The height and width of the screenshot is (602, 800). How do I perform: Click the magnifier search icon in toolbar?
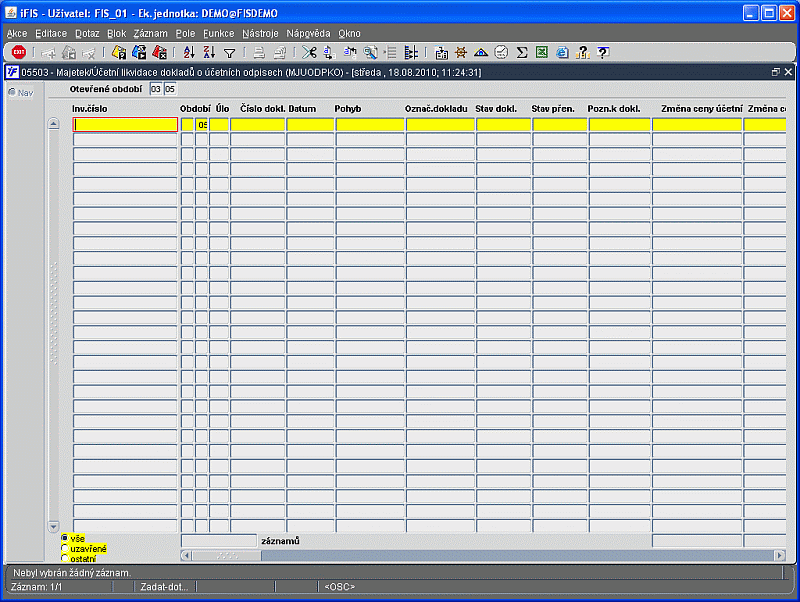(x=370, y=52)
